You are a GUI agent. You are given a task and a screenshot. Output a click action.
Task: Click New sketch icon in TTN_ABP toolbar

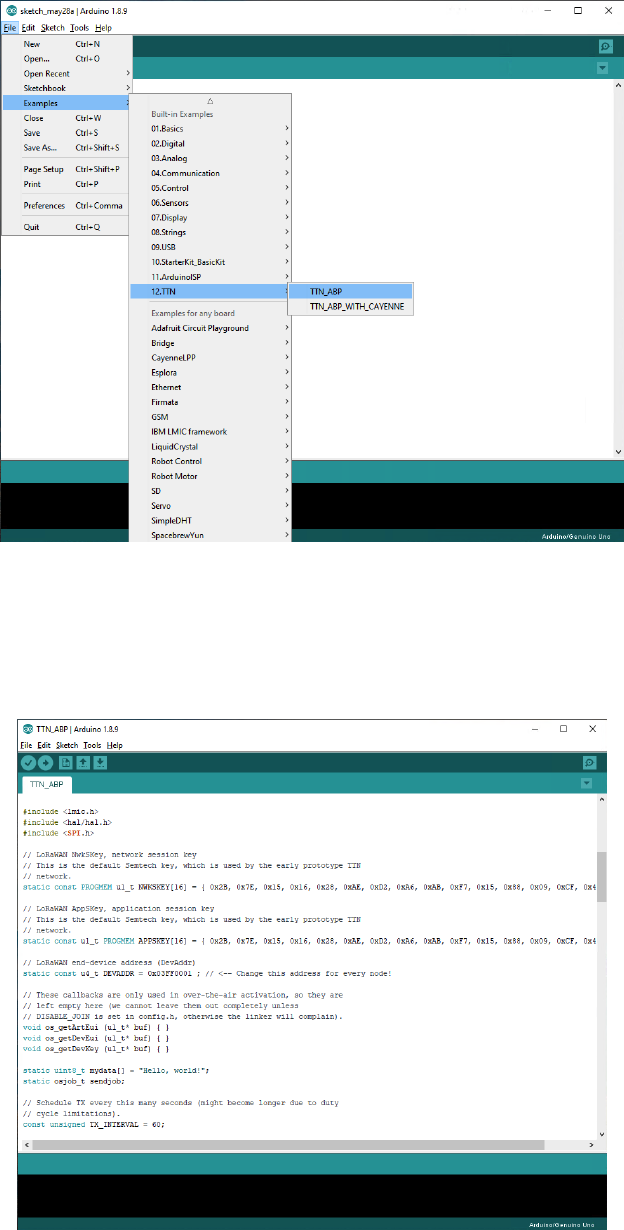[65, 762]
